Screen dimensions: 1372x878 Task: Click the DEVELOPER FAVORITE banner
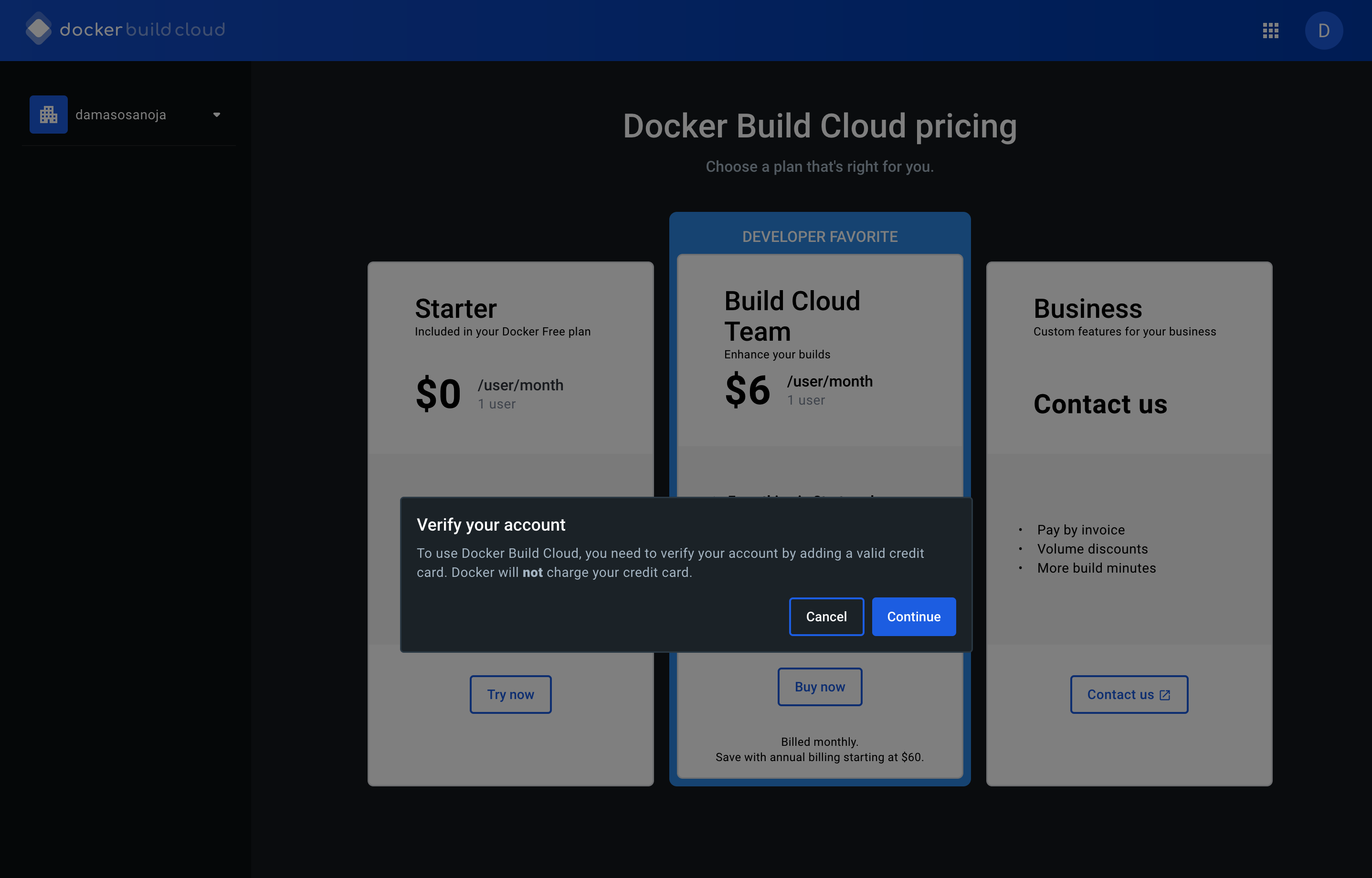click(x=820, y=236)
